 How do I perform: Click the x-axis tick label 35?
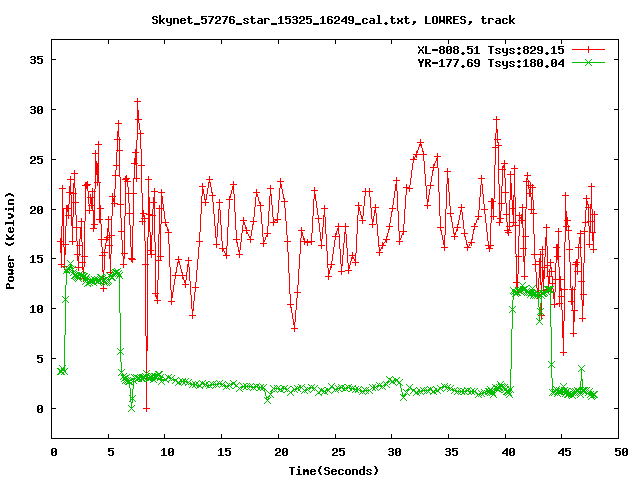(x=451, y=452)
